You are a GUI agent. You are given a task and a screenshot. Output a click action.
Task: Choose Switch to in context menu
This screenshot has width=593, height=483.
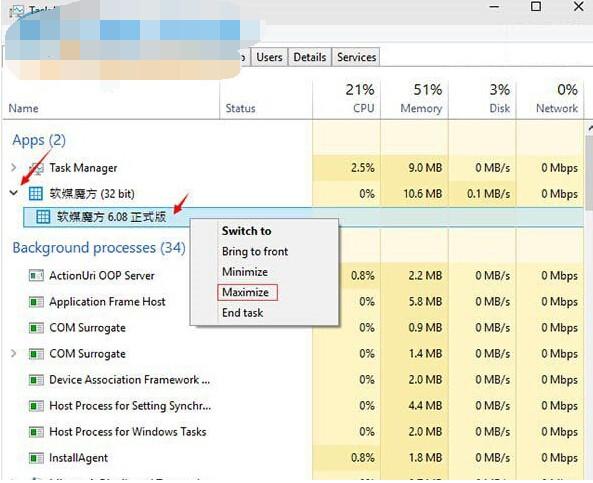click(x=247, y=231)
